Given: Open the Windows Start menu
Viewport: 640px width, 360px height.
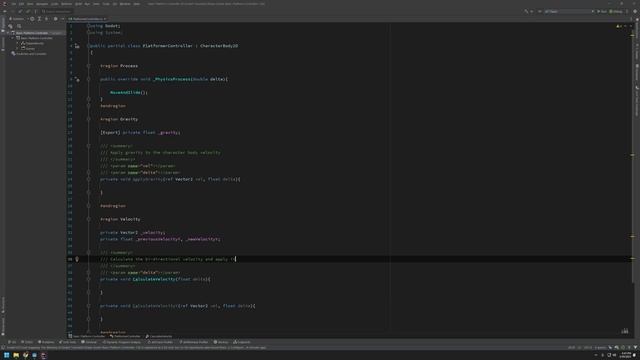Looking at the screenshot, I should [7, 356].
